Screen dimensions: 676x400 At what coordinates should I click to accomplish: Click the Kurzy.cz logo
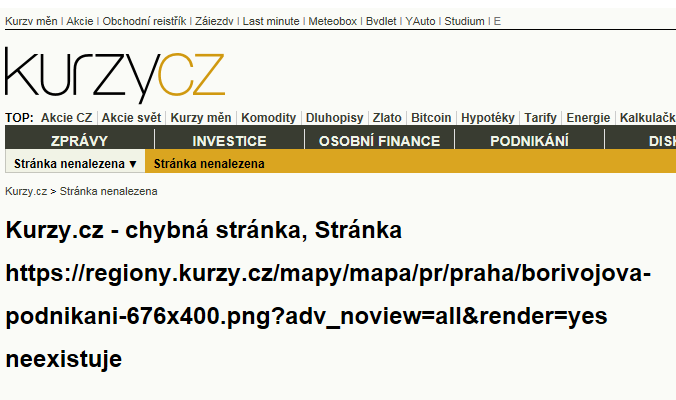coord(115,75)
